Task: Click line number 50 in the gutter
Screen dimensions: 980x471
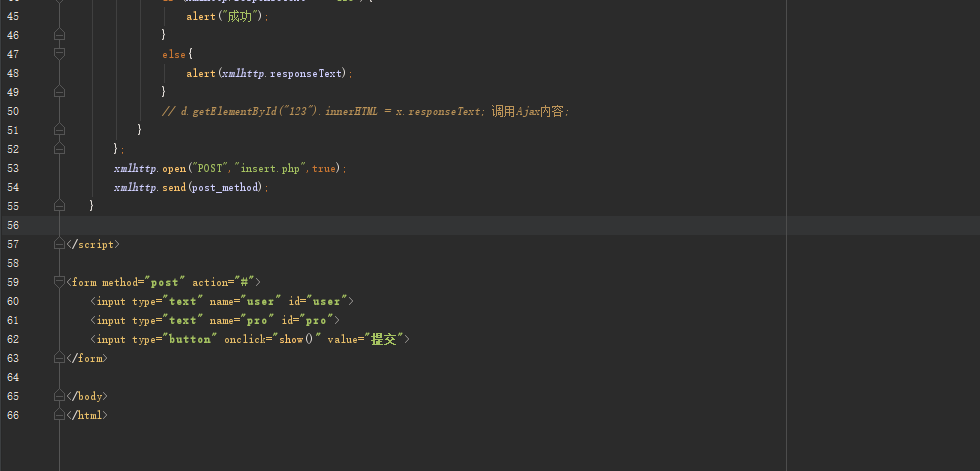Action: pos(12,111)
